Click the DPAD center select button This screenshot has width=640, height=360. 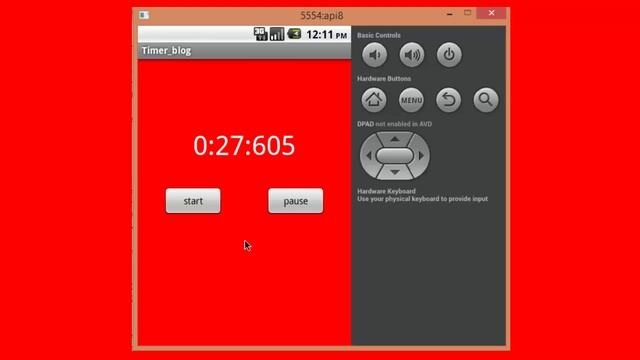click(395, 156)
